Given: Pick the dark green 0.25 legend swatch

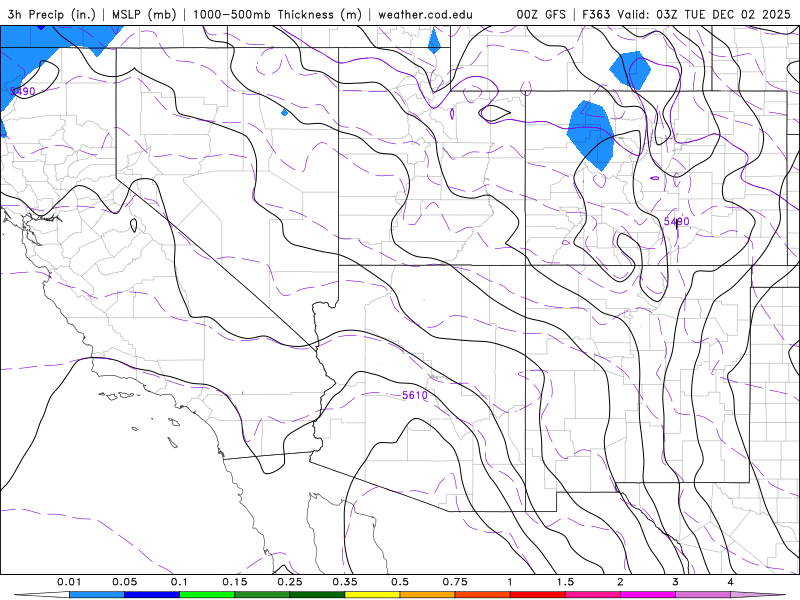Looking at the screenshot, I should tap(317, 595).
